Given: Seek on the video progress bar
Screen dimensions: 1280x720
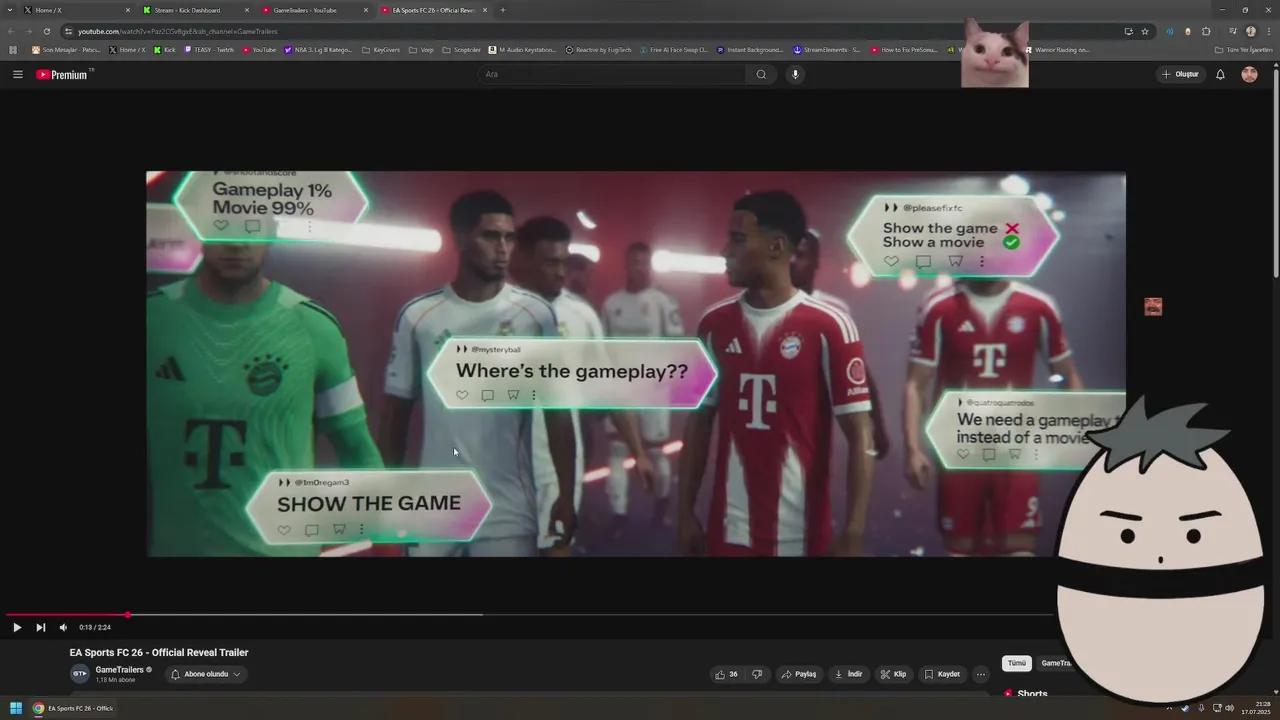Looking at the screenshot, I should 530,614.
